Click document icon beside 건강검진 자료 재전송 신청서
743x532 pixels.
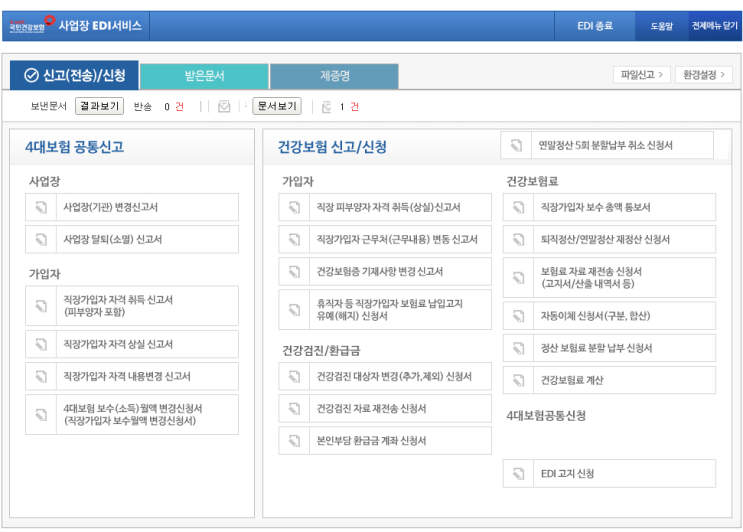[294, 408]
